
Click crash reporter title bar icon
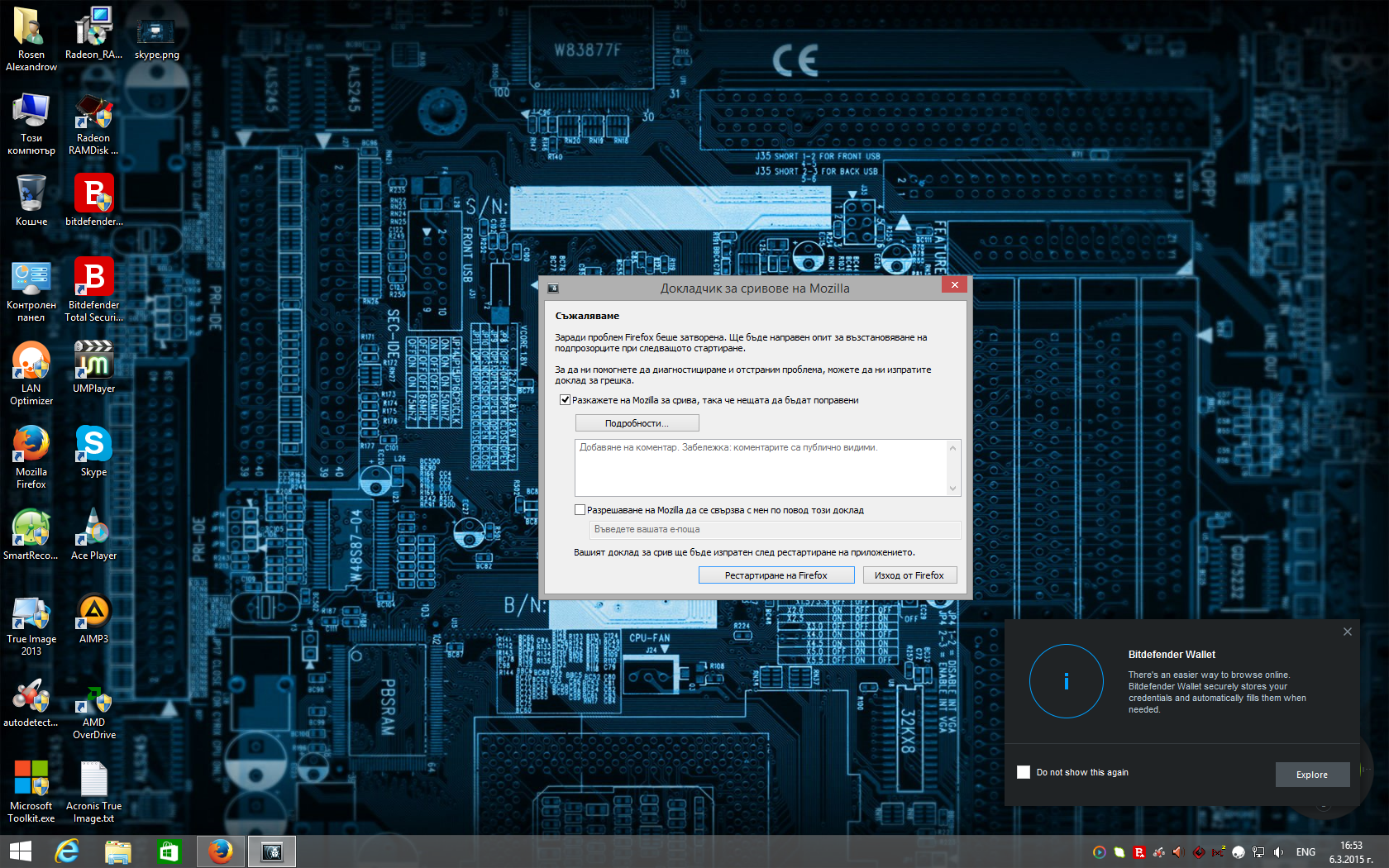click(x=553, y=289)
